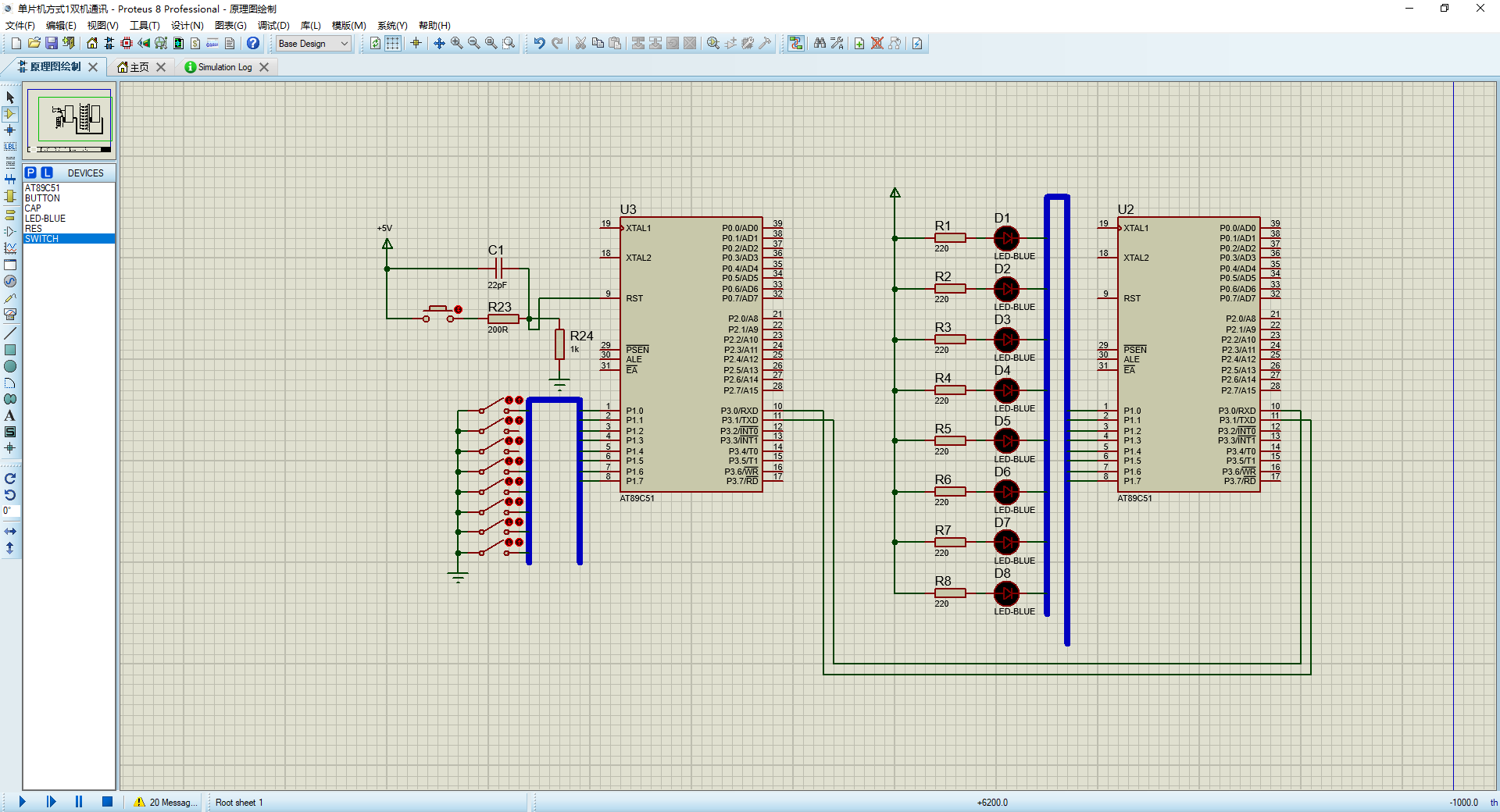Close the Simulation Log tab

click(264, 67)
